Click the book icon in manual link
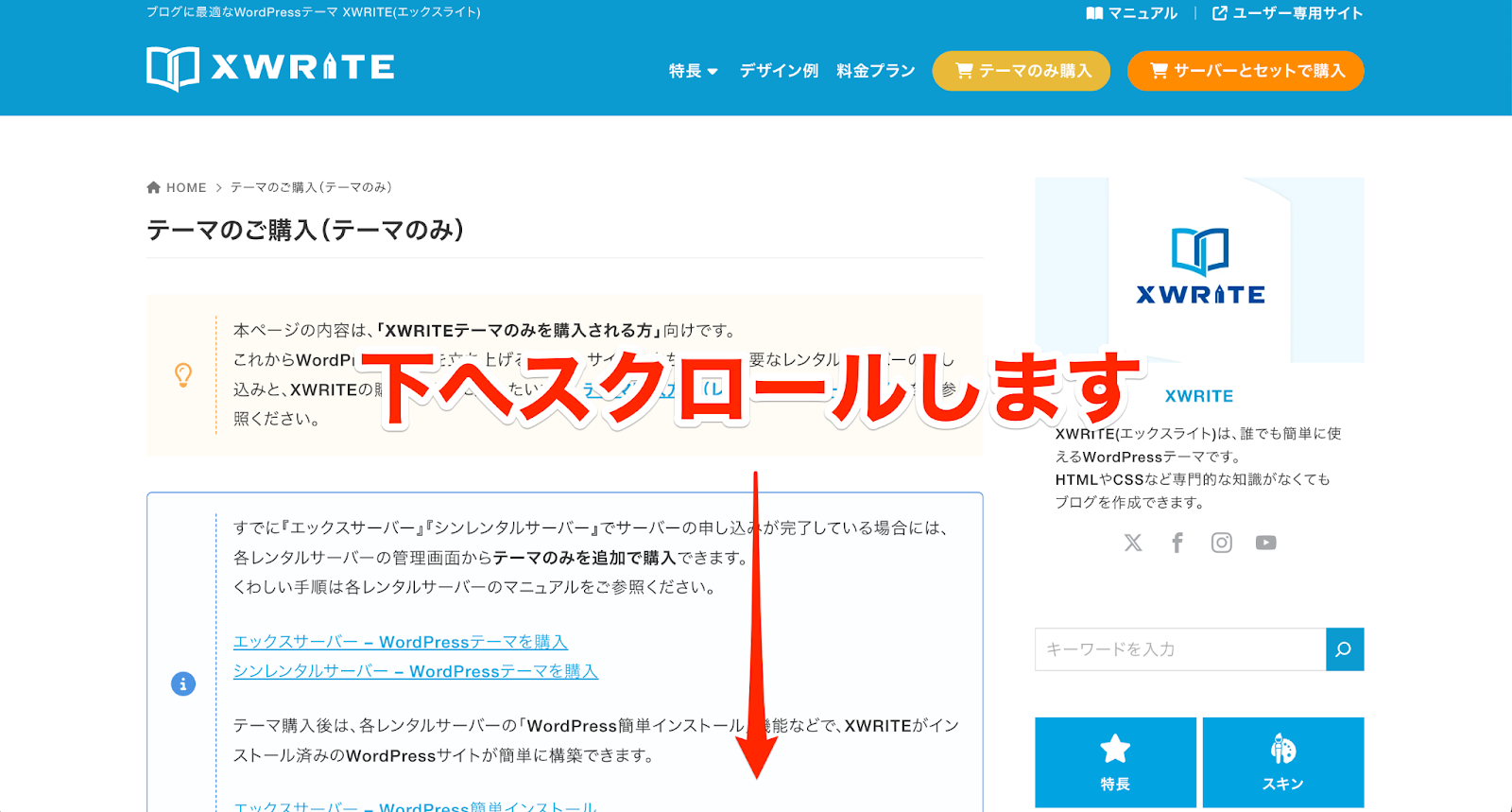 click(1094, 13)
